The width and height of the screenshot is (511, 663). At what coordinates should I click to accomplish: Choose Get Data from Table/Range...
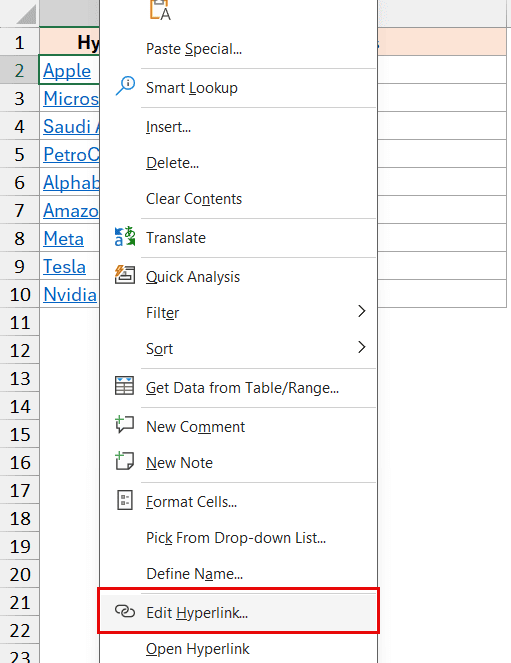coord(243,388)
